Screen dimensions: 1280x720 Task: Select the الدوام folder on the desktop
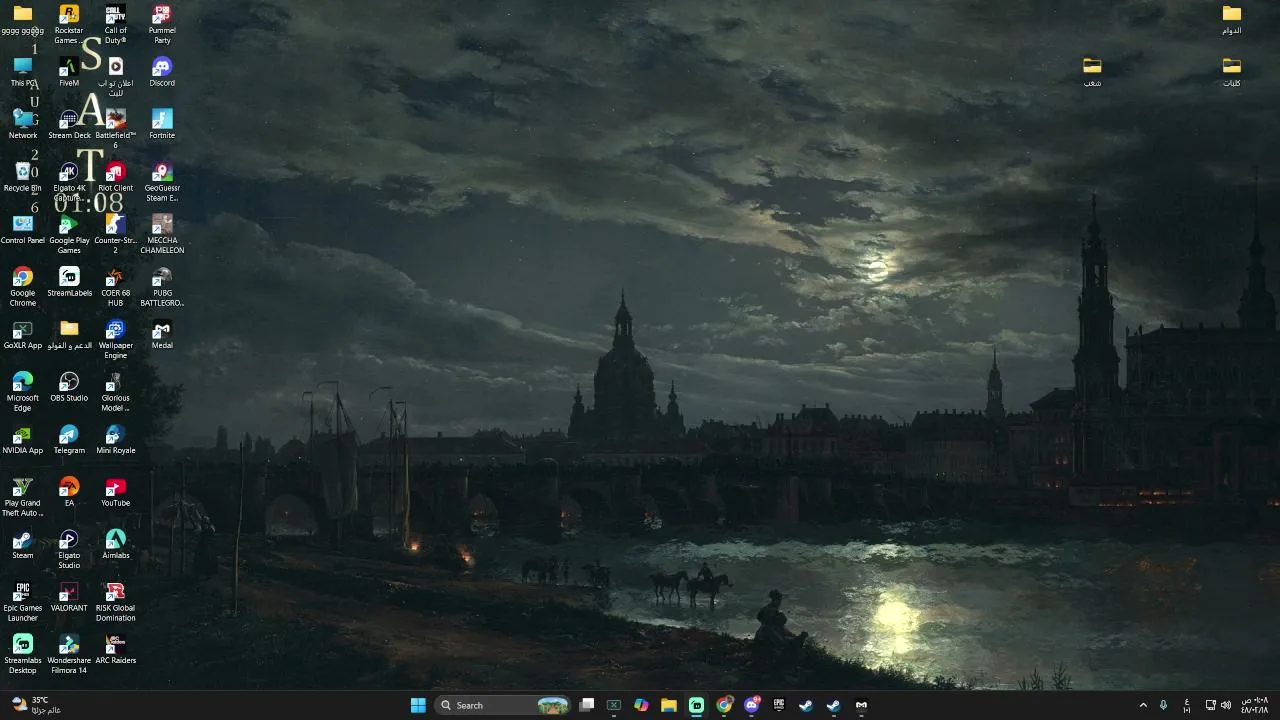(x=1232, y=20)
